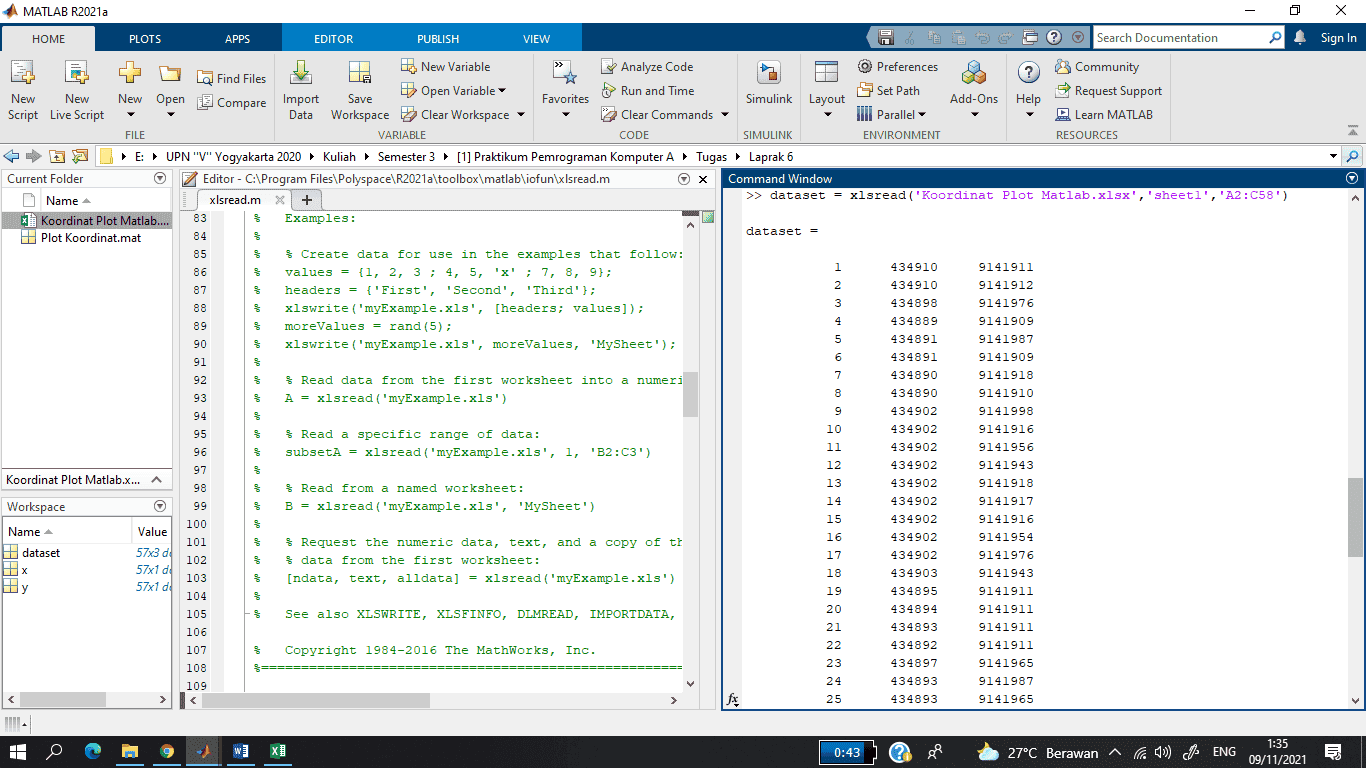
Task: Open the Find Files tool
Action: pyautogui.click(x=232, y=78)
